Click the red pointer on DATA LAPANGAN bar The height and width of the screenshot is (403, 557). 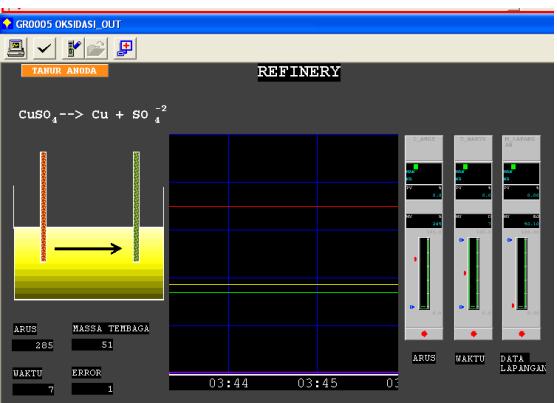click(x=513, y=306)
